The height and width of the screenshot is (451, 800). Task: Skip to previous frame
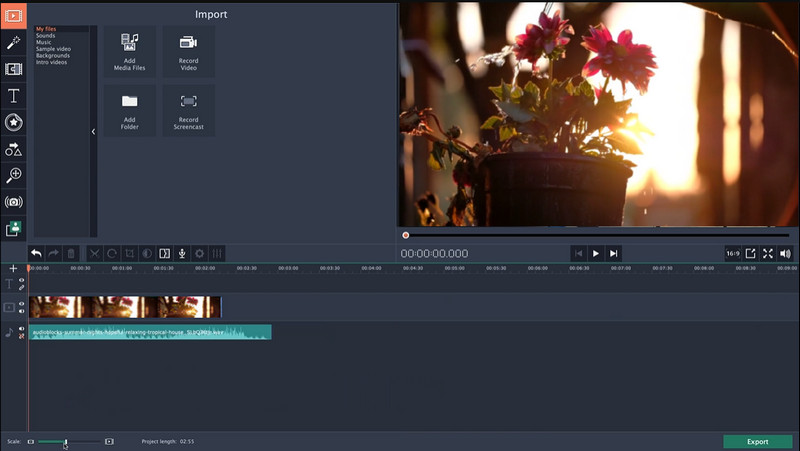(x=578, y=253)
